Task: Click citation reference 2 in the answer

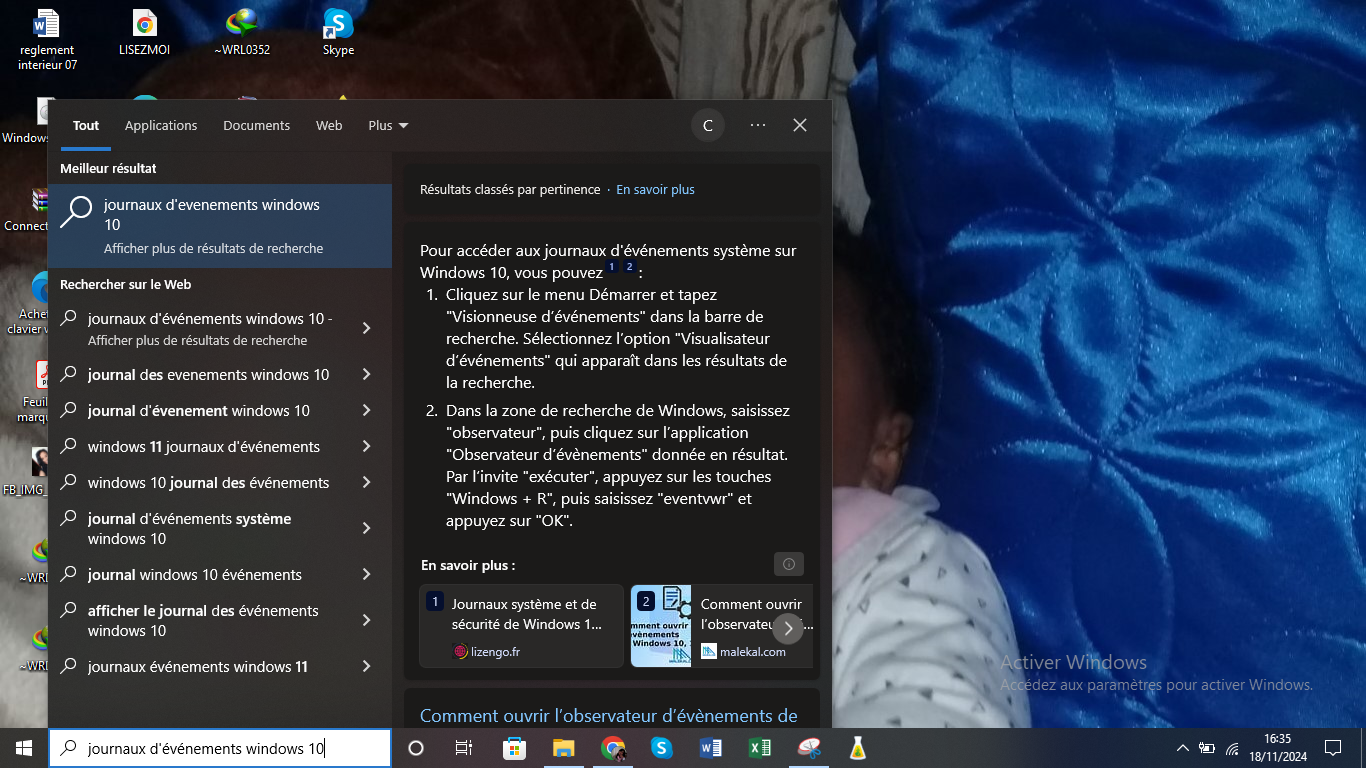Action: pyautogui.click(x=629, y=267)
